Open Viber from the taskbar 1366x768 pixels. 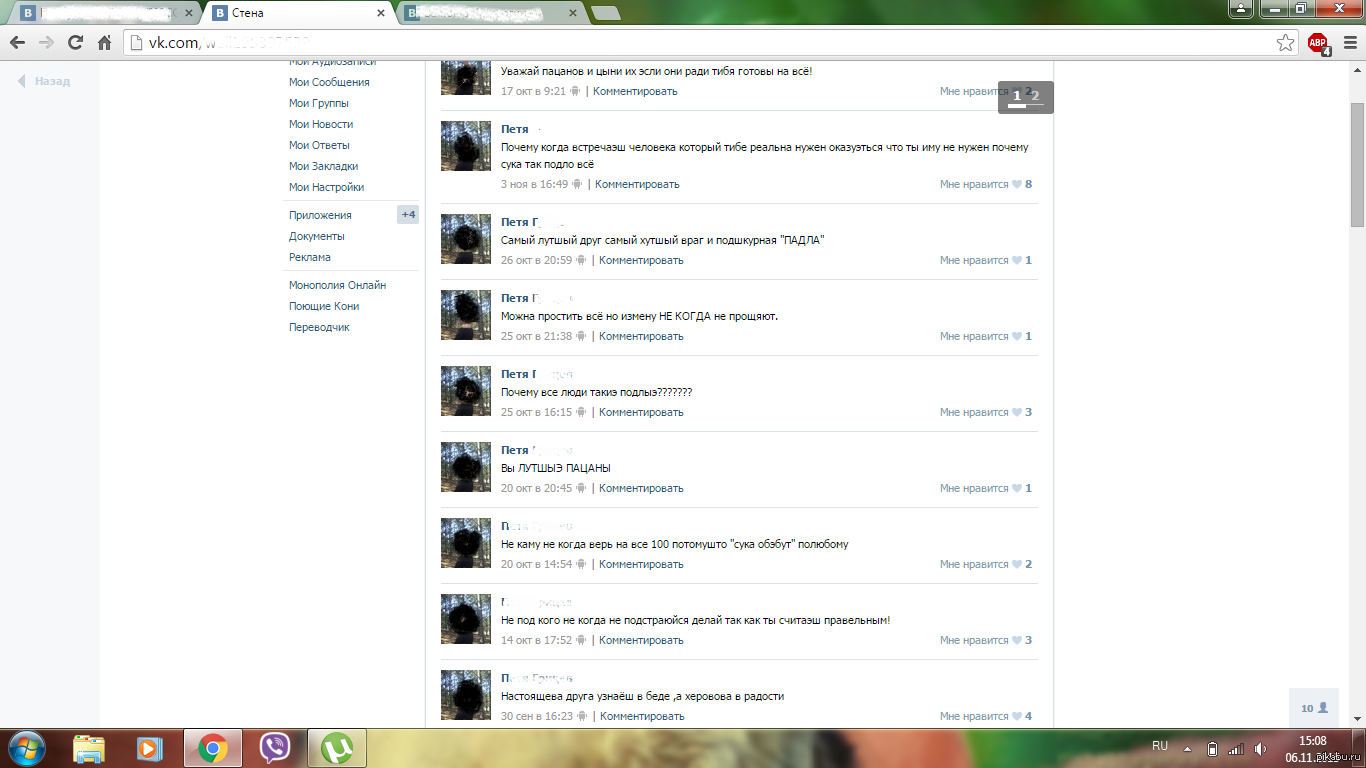tap(275, 748)
